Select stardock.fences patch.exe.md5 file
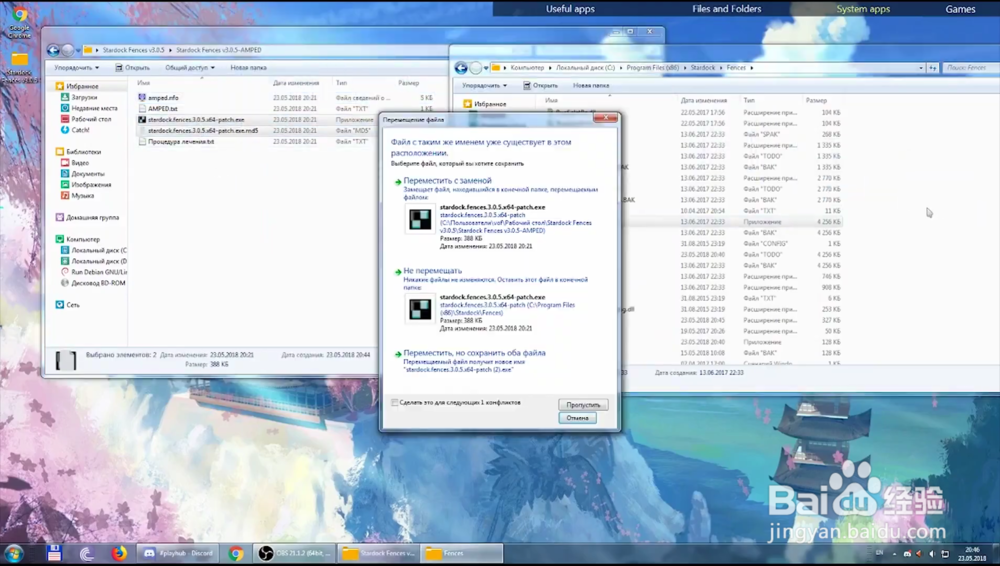Viewport: 1000px width, 566px height. click(203, 130)
